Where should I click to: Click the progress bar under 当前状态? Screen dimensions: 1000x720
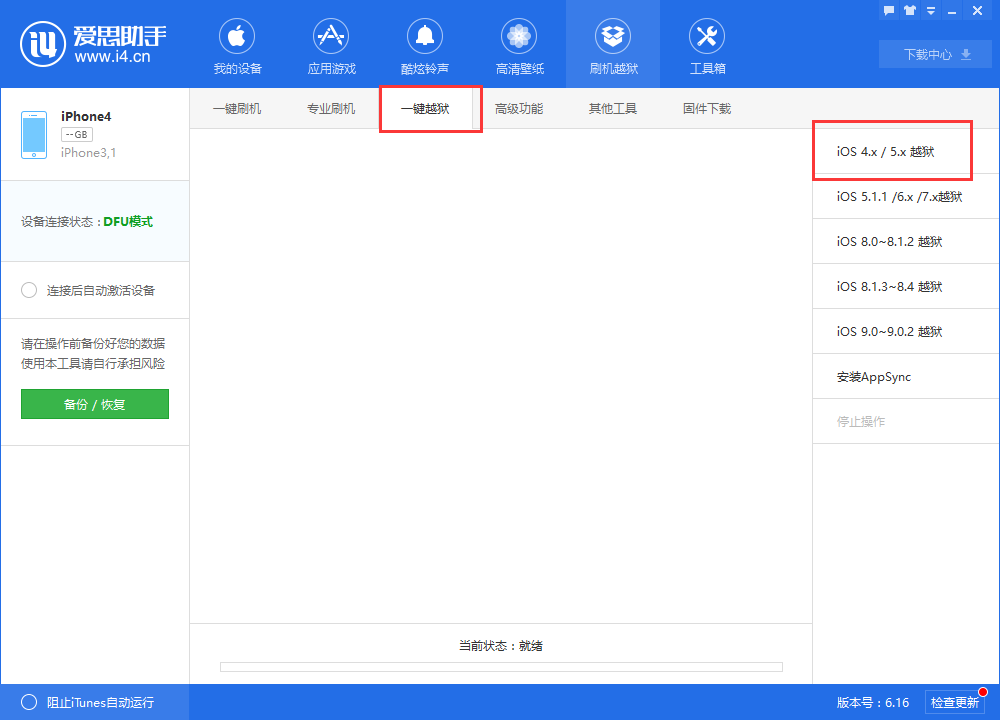point(501,667)
